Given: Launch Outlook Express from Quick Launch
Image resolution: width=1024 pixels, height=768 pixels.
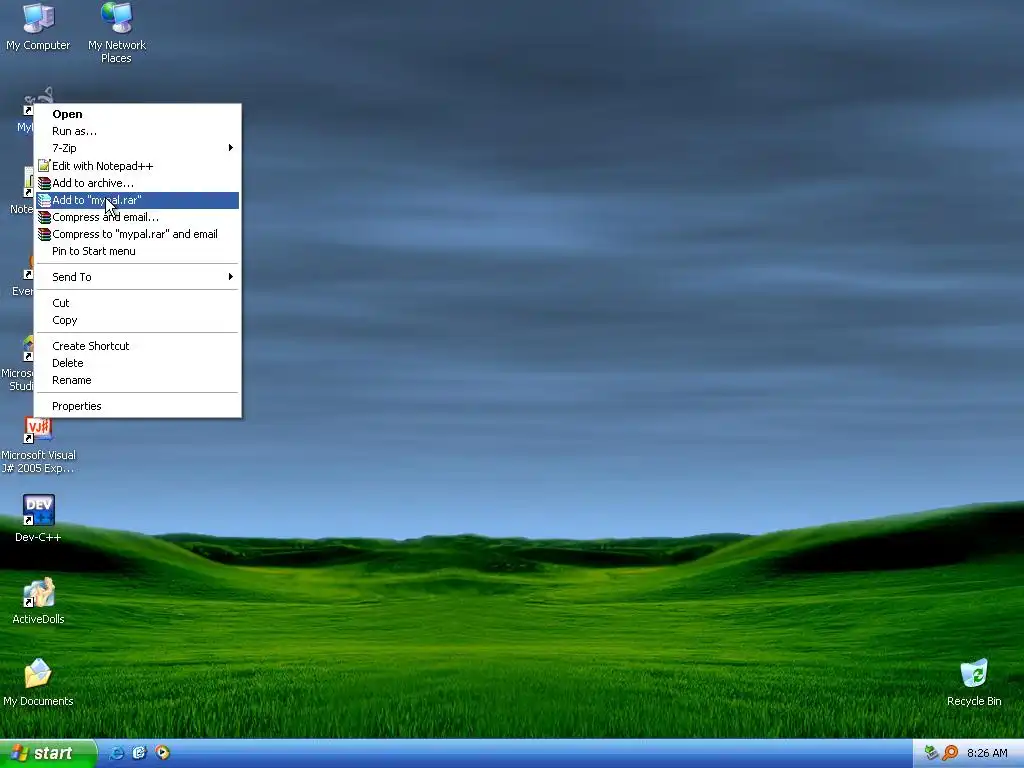Looking at the screenshot, I should point(139,753).
